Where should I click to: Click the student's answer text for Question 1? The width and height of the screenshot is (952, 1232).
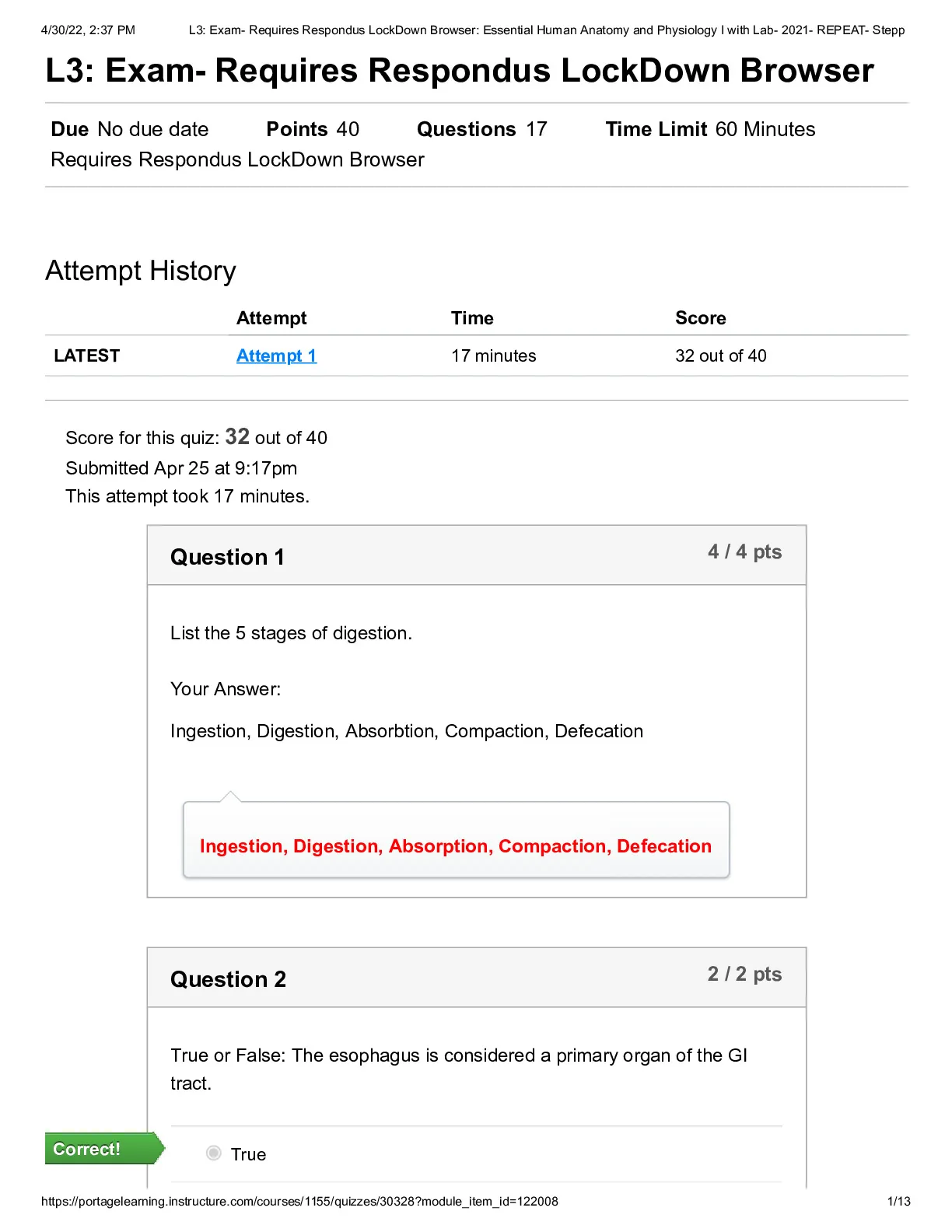[x=407, y=731]
